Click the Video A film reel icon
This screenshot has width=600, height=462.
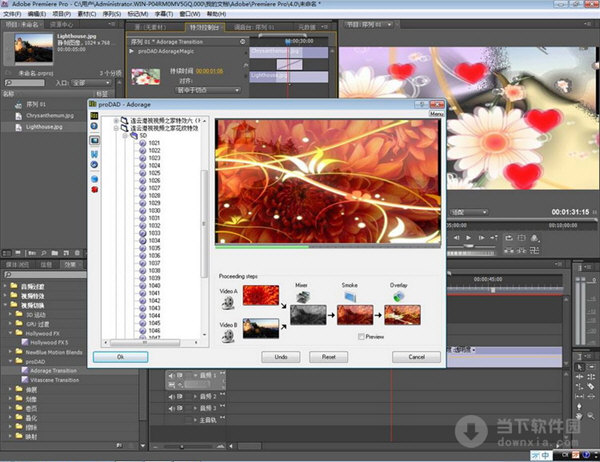point(228,303)
